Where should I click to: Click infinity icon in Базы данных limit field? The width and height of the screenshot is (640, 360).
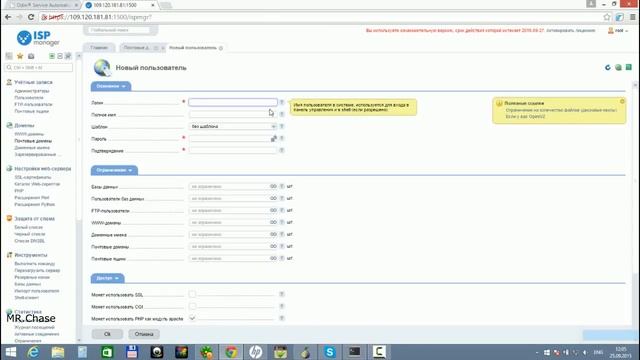click(273, 187)
